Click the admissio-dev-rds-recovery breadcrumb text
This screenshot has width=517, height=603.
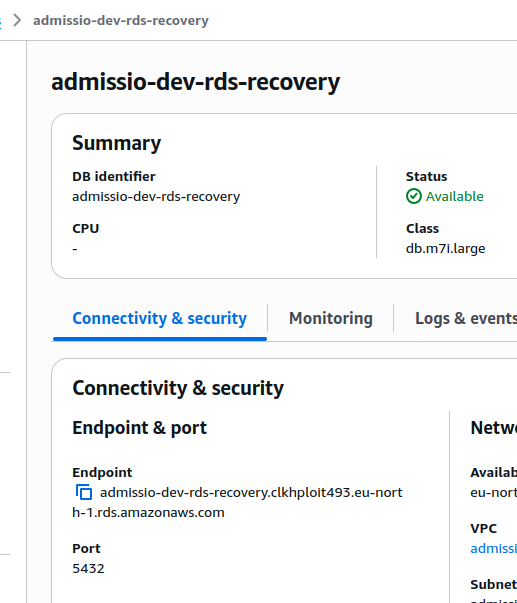point(121,20)
